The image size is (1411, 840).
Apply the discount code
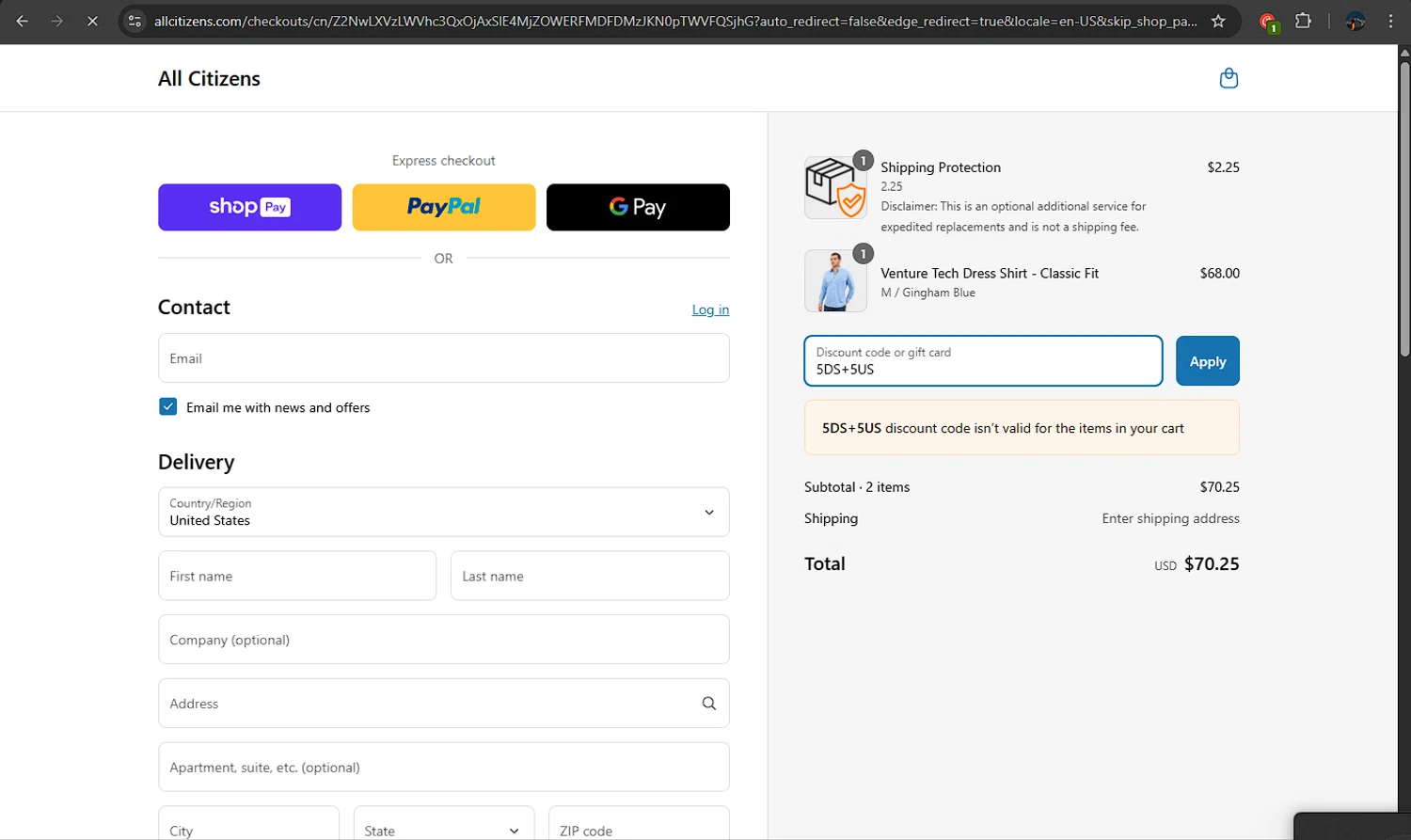click(1208, 361)
